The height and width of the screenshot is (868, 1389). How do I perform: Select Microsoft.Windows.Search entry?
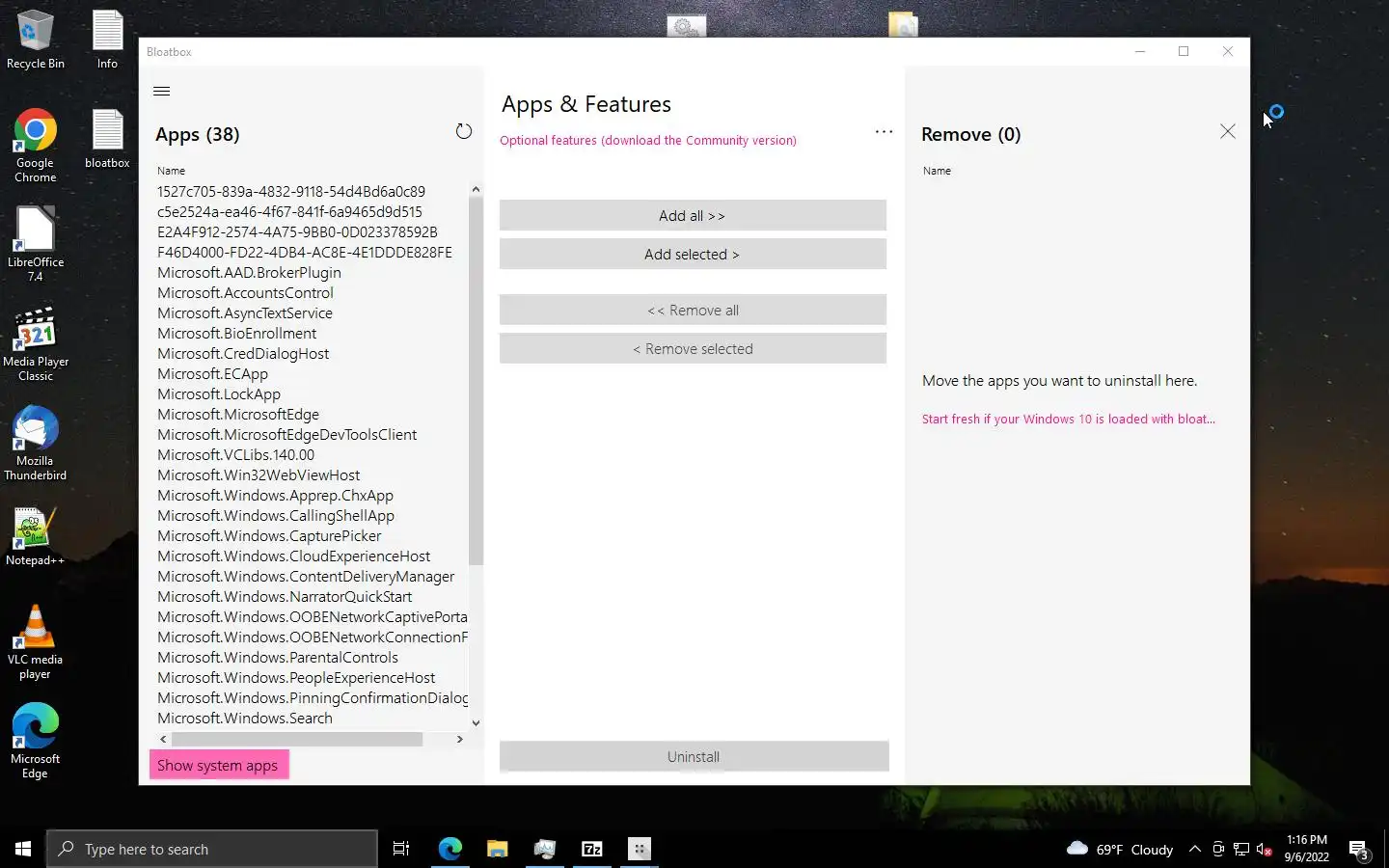pos(245,718)
